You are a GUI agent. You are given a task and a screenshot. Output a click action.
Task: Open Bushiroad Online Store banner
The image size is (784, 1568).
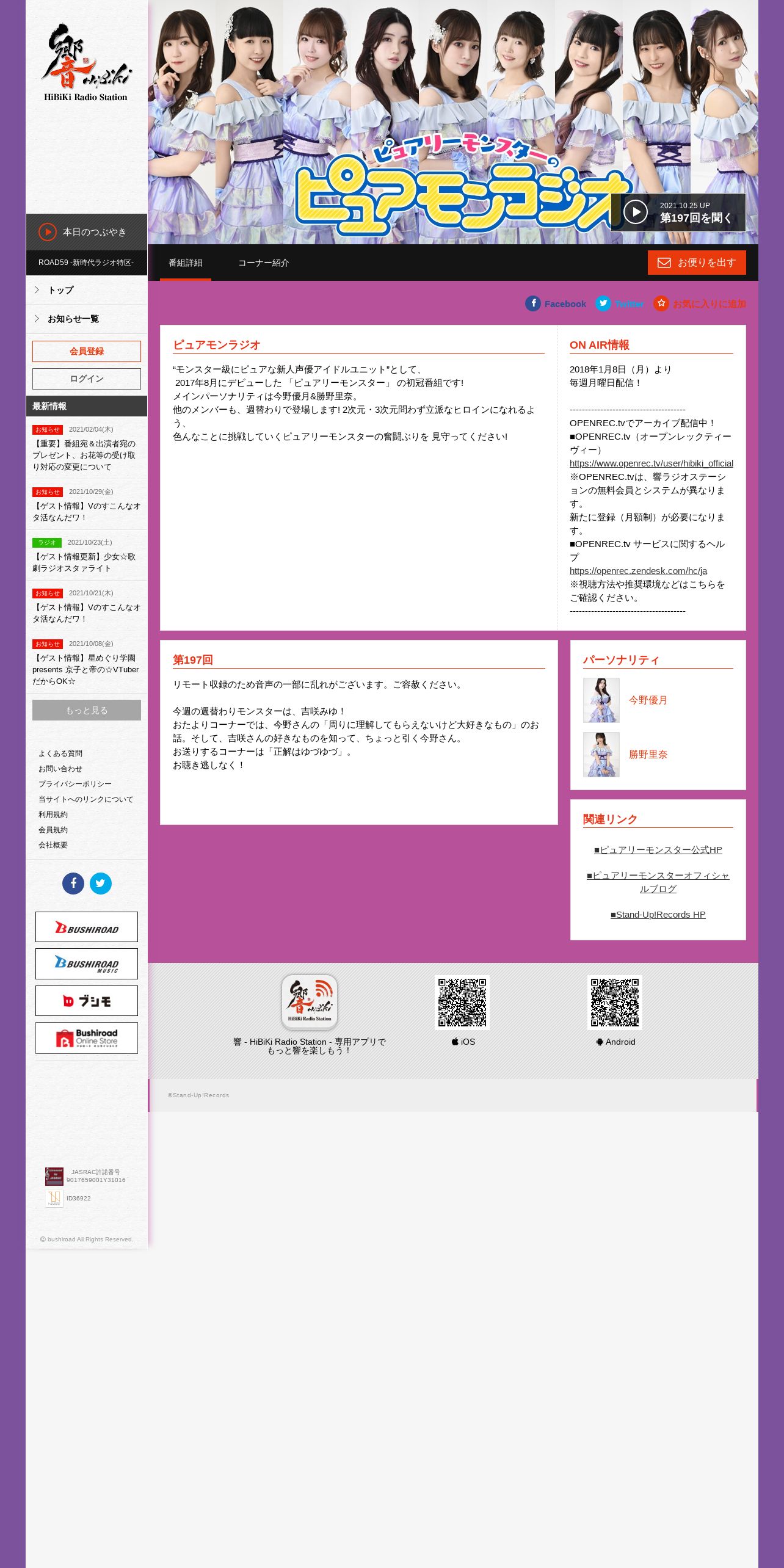coord(87,1038)
